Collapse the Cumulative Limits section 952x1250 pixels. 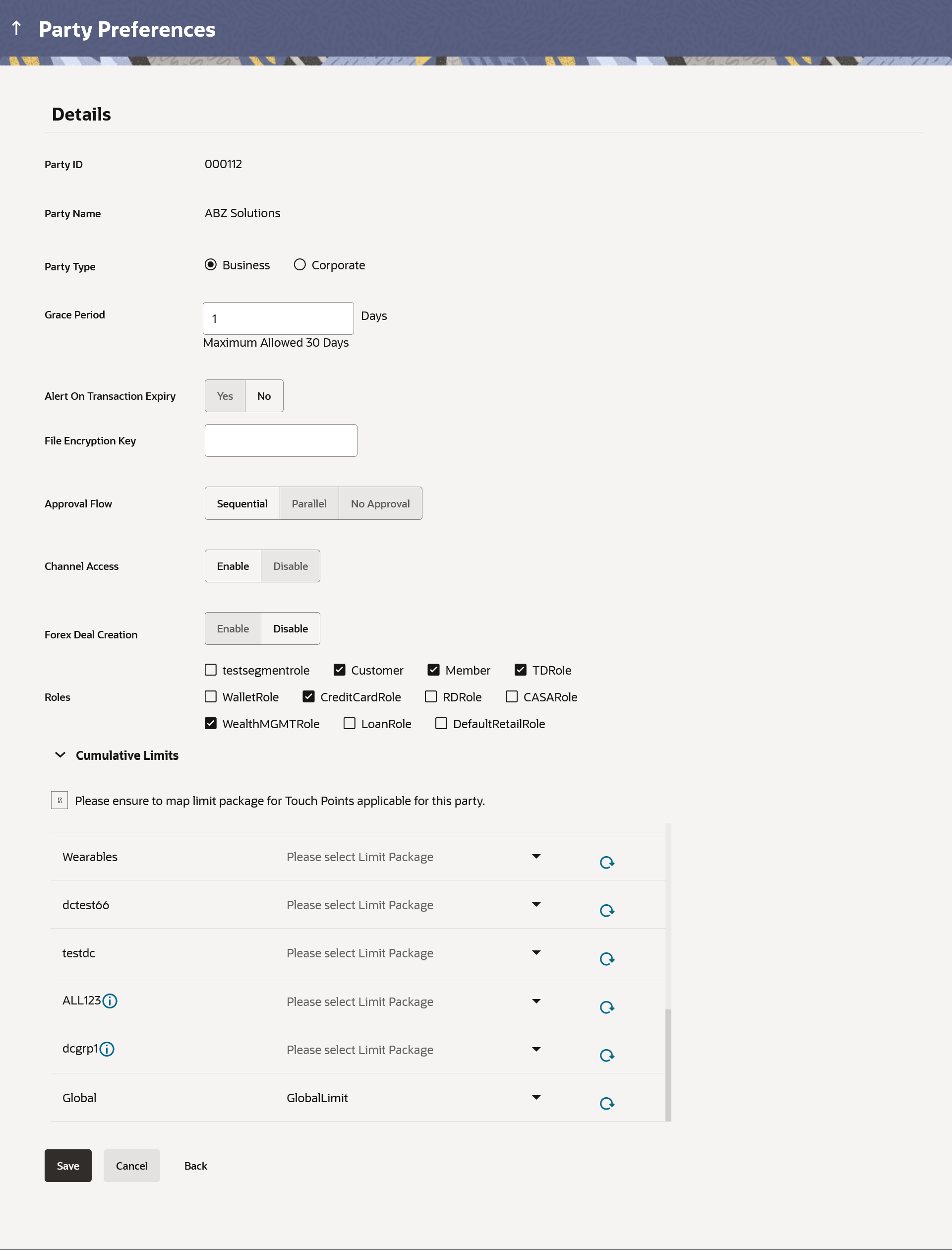(x=60, y=755)
